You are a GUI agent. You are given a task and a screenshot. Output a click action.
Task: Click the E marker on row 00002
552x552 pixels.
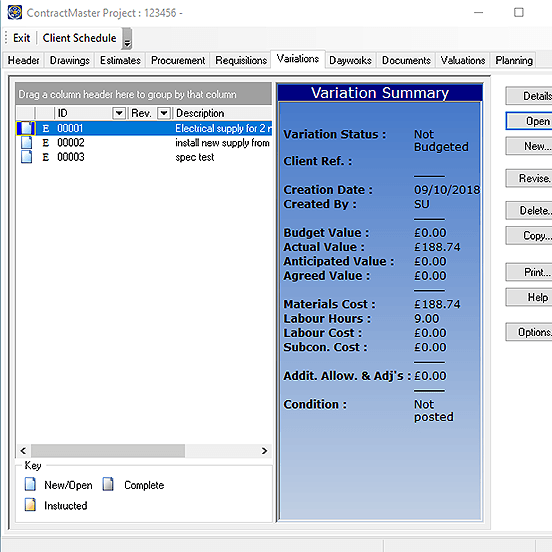click(x=46, y=143)
